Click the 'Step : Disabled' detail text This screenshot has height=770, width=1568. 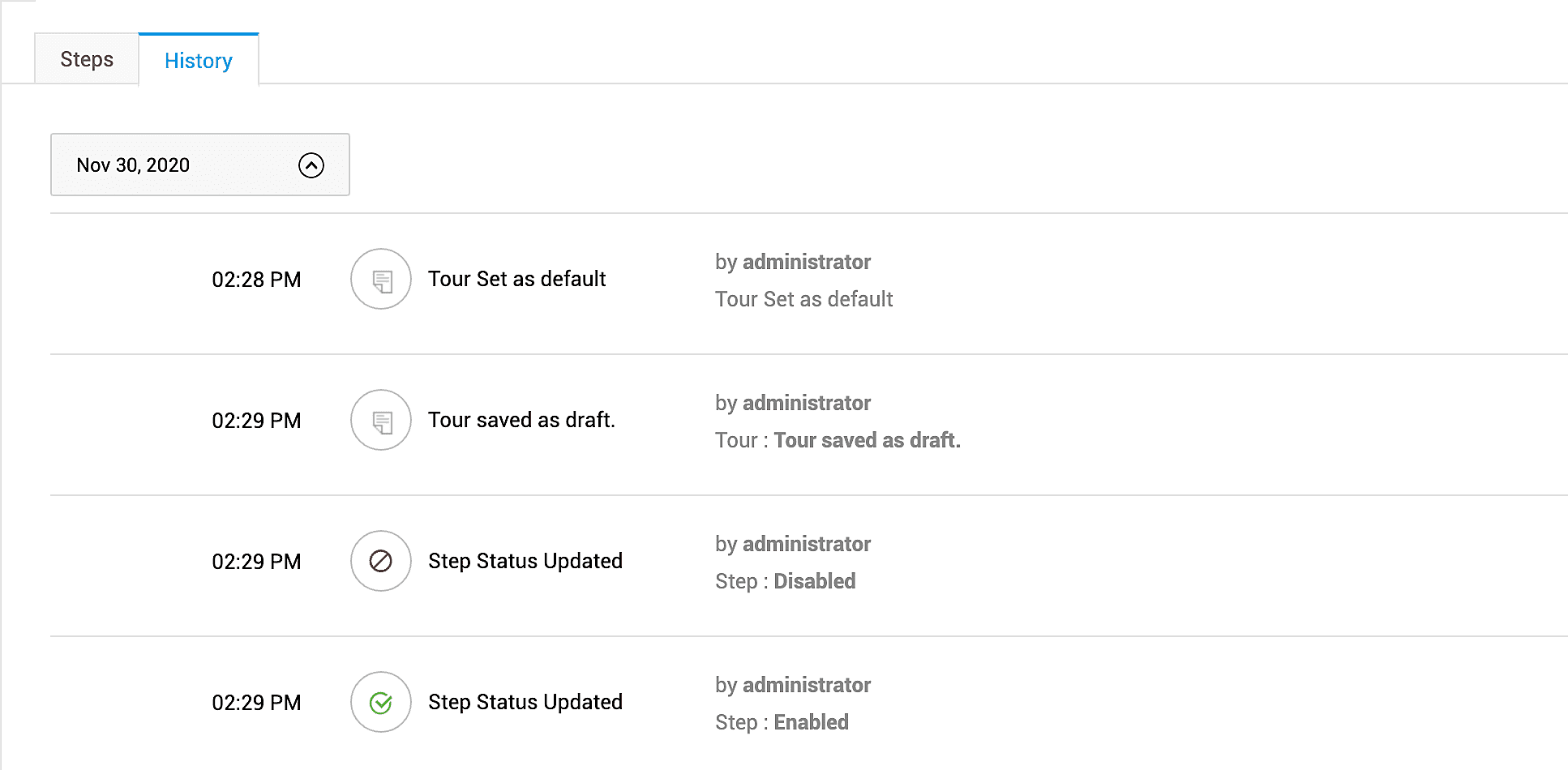[785, 581]
